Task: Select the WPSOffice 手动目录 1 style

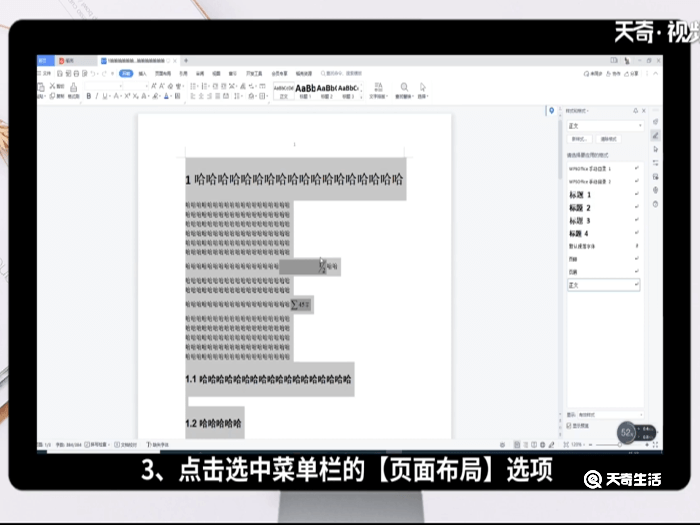Action: coord(604,169)
